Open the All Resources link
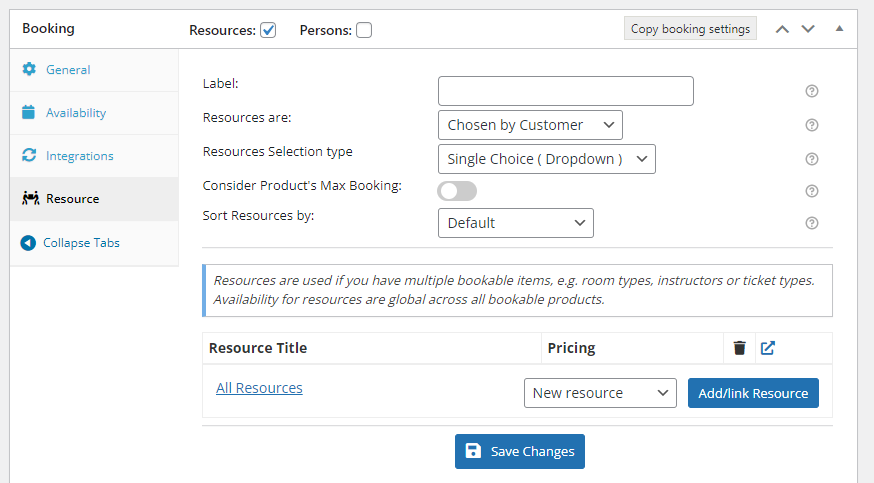874x483 pixels. coord(259,388)
